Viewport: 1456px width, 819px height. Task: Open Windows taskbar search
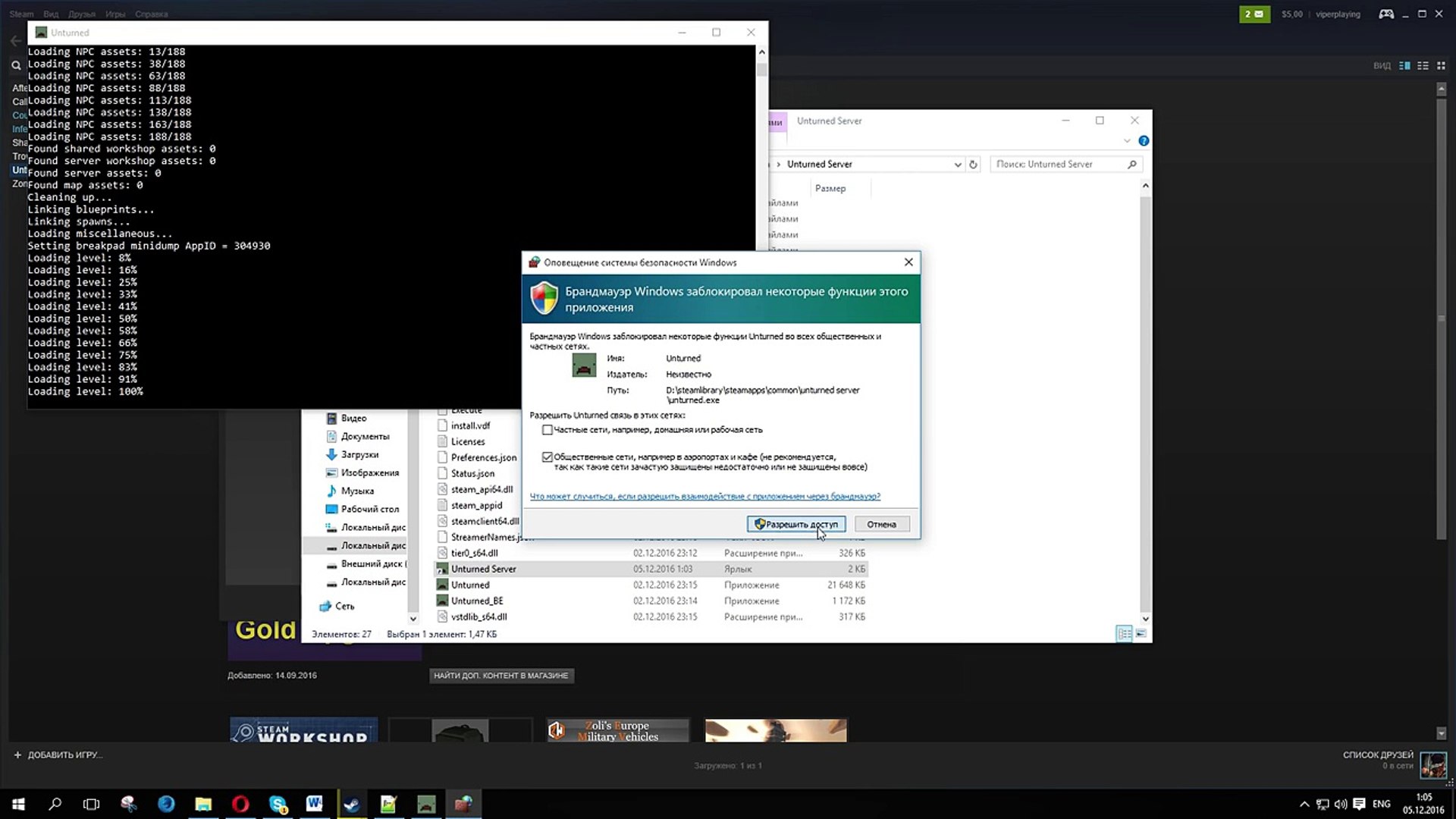click(x=55, y=804)
